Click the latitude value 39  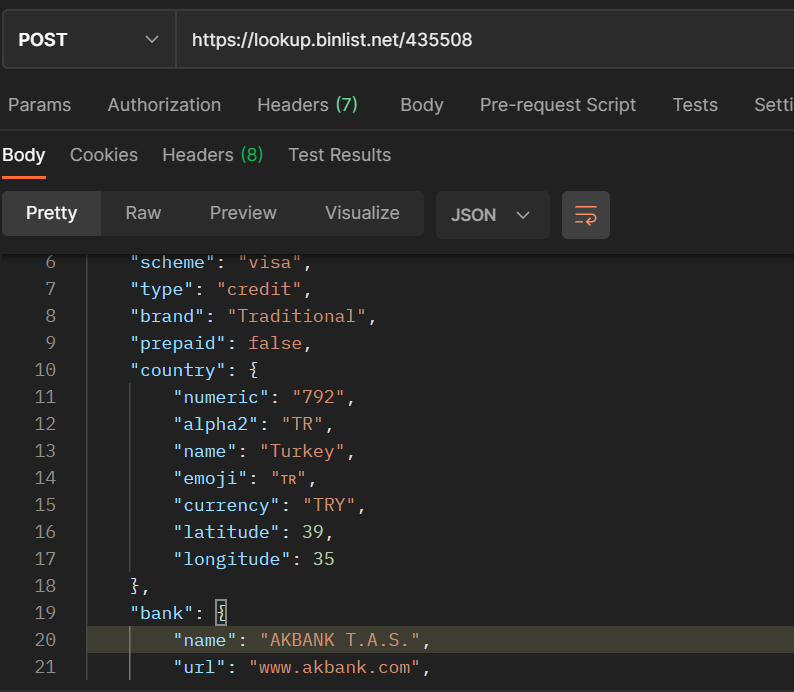(x=313, y=532)
